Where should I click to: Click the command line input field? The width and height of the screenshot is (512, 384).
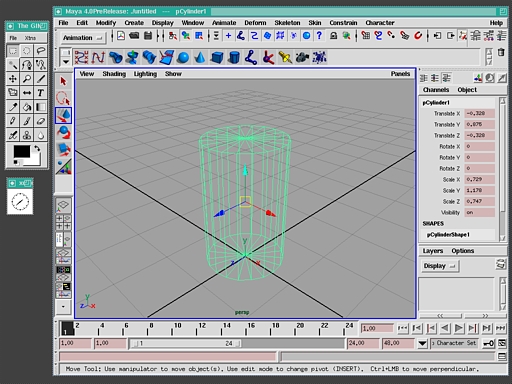[x=168, y=357]
